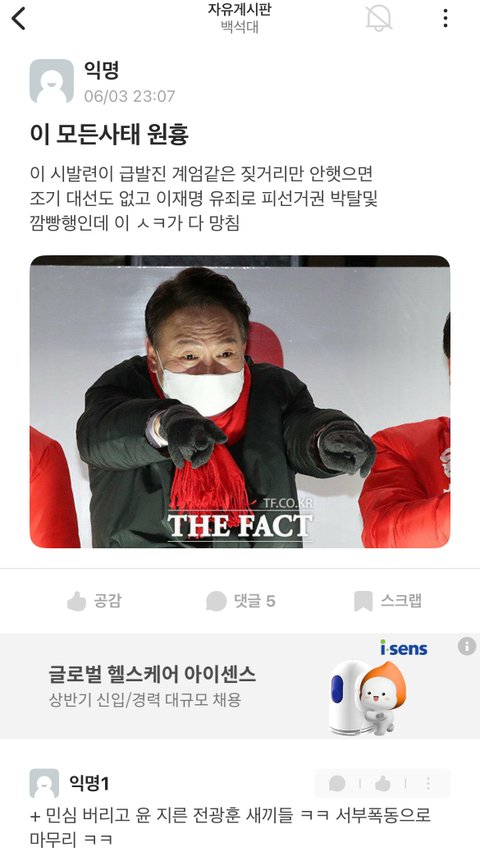Viewport: 480px width, 861px height.
Task: Tap the 익명1 commenter avatar
Action: click(44, 784)
